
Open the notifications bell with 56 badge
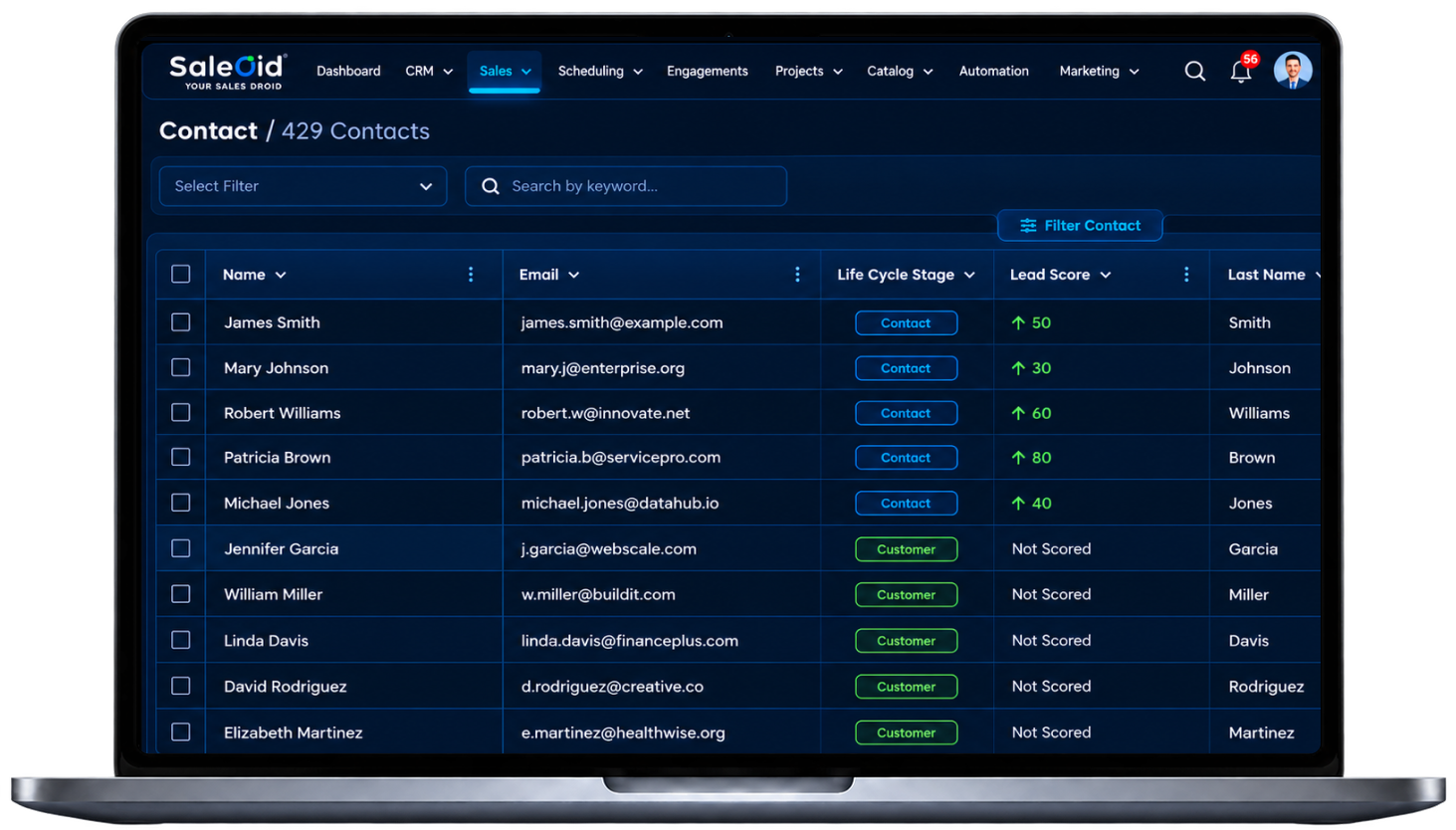tap(1241, 72)
